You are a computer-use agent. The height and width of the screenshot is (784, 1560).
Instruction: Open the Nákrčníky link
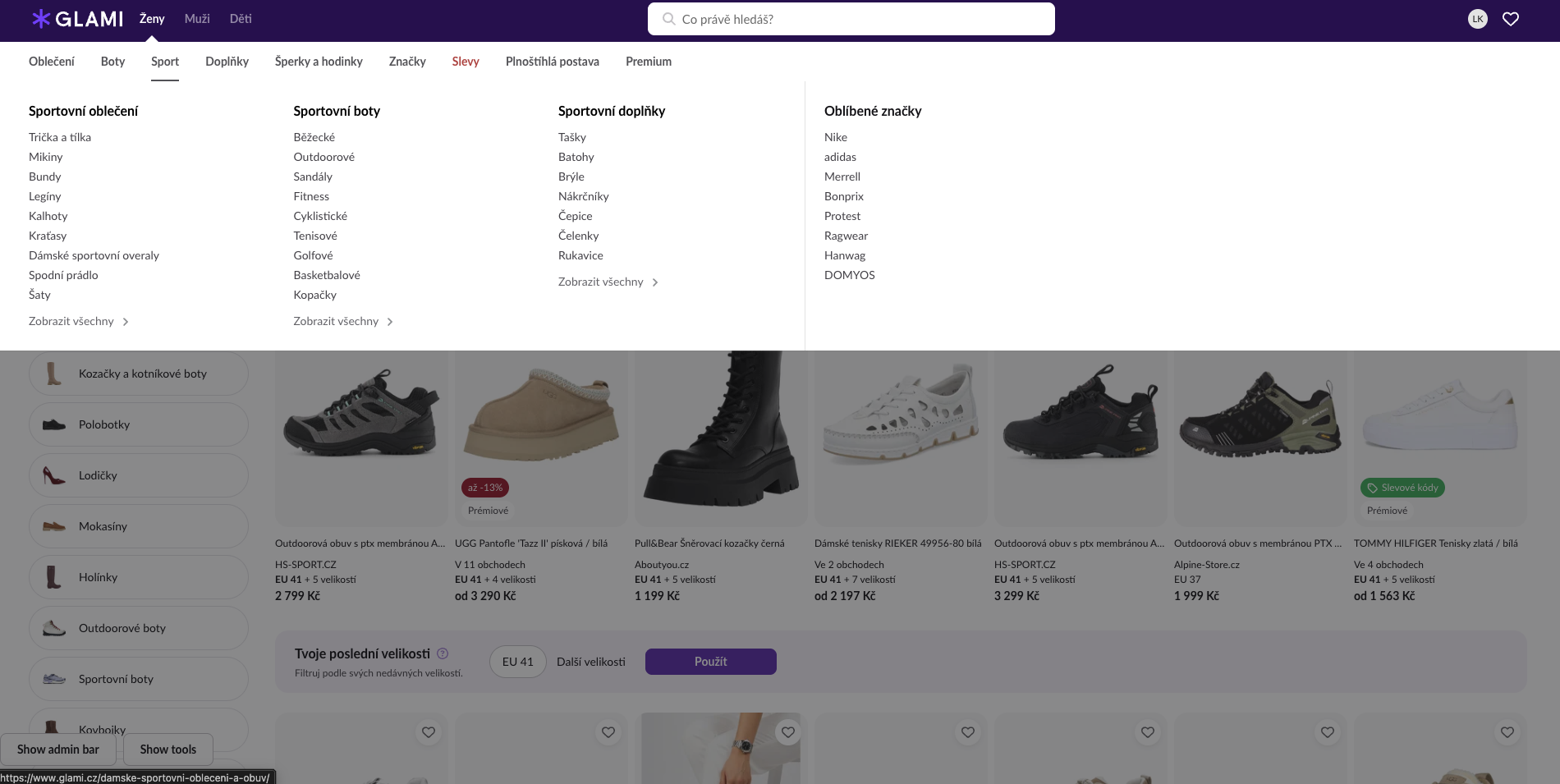tap(584, 196)
